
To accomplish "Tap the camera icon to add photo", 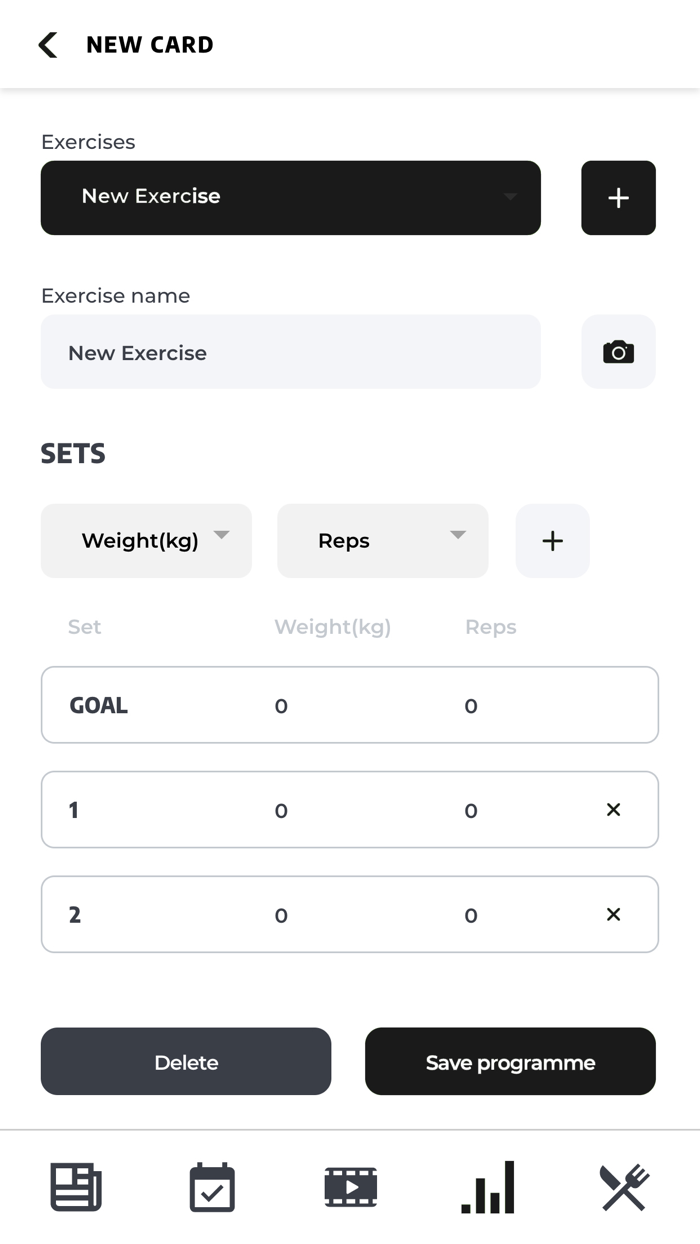I will [618, 352].
